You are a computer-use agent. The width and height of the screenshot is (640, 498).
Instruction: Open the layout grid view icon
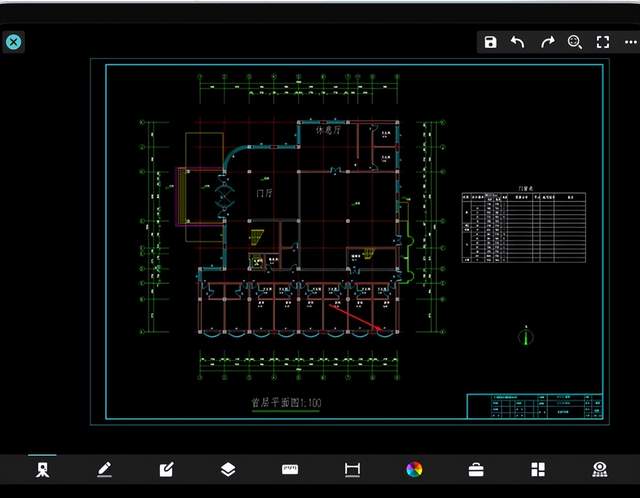(x=538, y=469)
